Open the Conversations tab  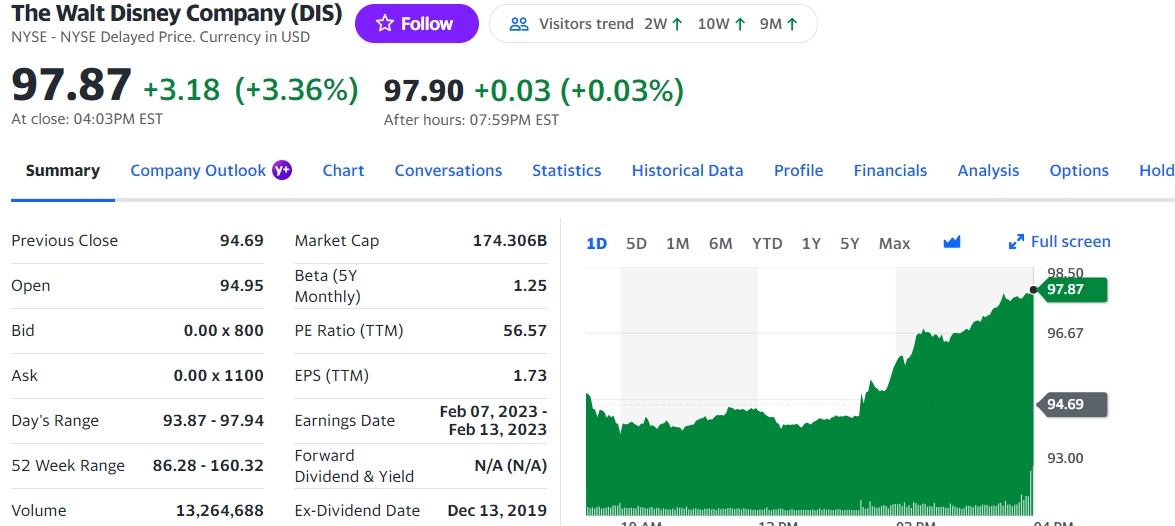(x=448, y=171)
